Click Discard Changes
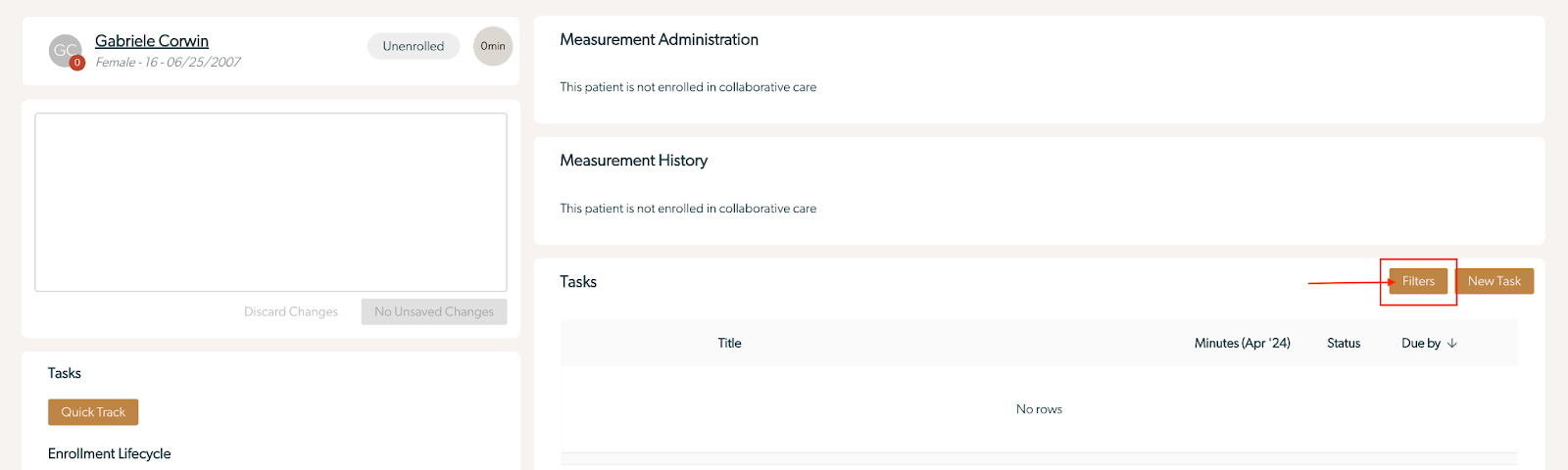Viewport: 1568px width, 470px height. tap(291, 312)
